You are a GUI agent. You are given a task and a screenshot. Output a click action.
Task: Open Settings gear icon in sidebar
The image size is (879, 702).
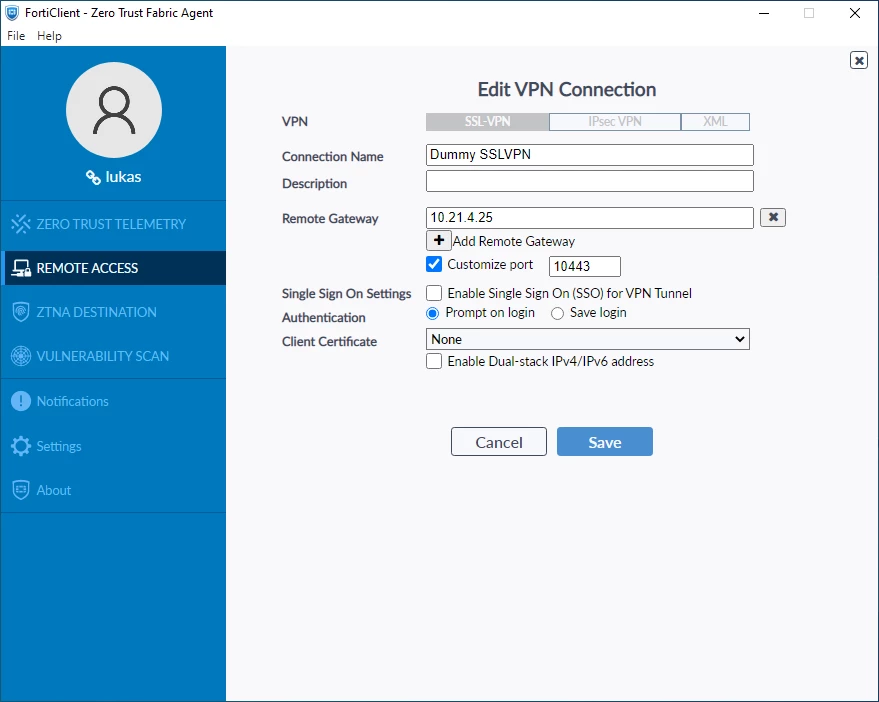21,446
